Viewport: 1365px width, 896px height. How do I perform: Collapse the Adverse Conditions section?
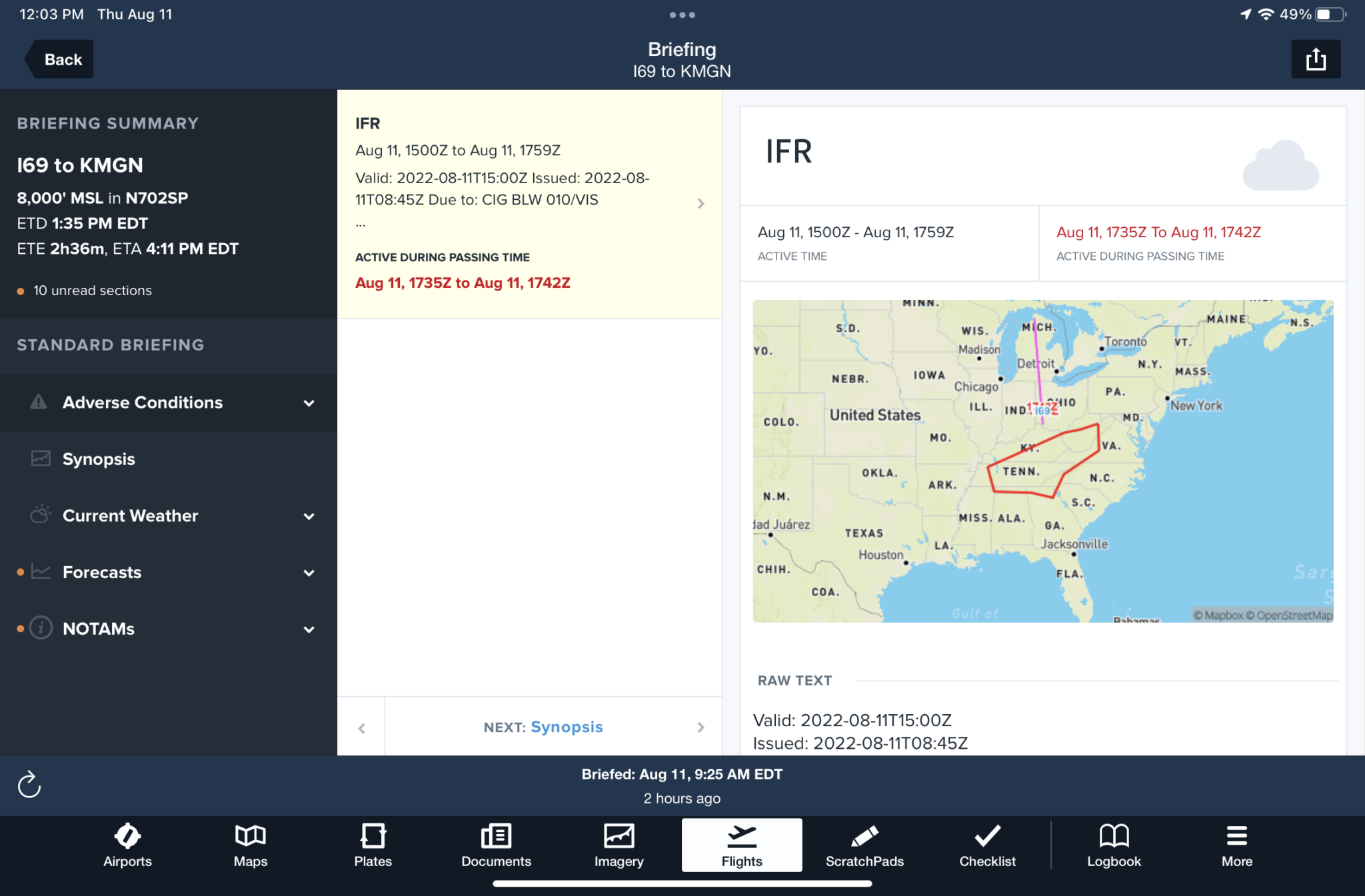coord(309,402)
